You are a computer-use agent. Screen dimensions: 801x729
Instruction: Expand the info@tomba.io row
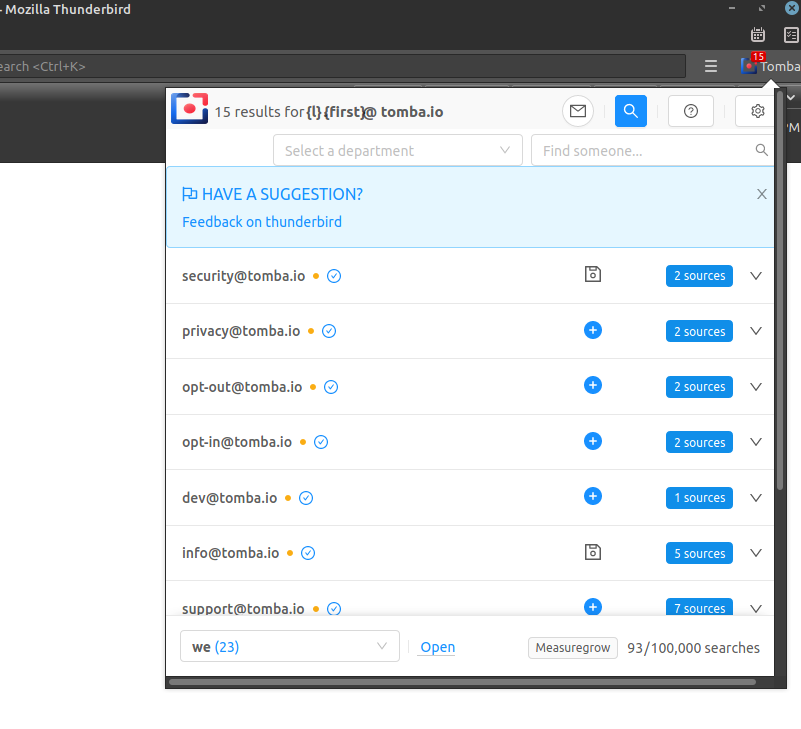click(756, 553)
